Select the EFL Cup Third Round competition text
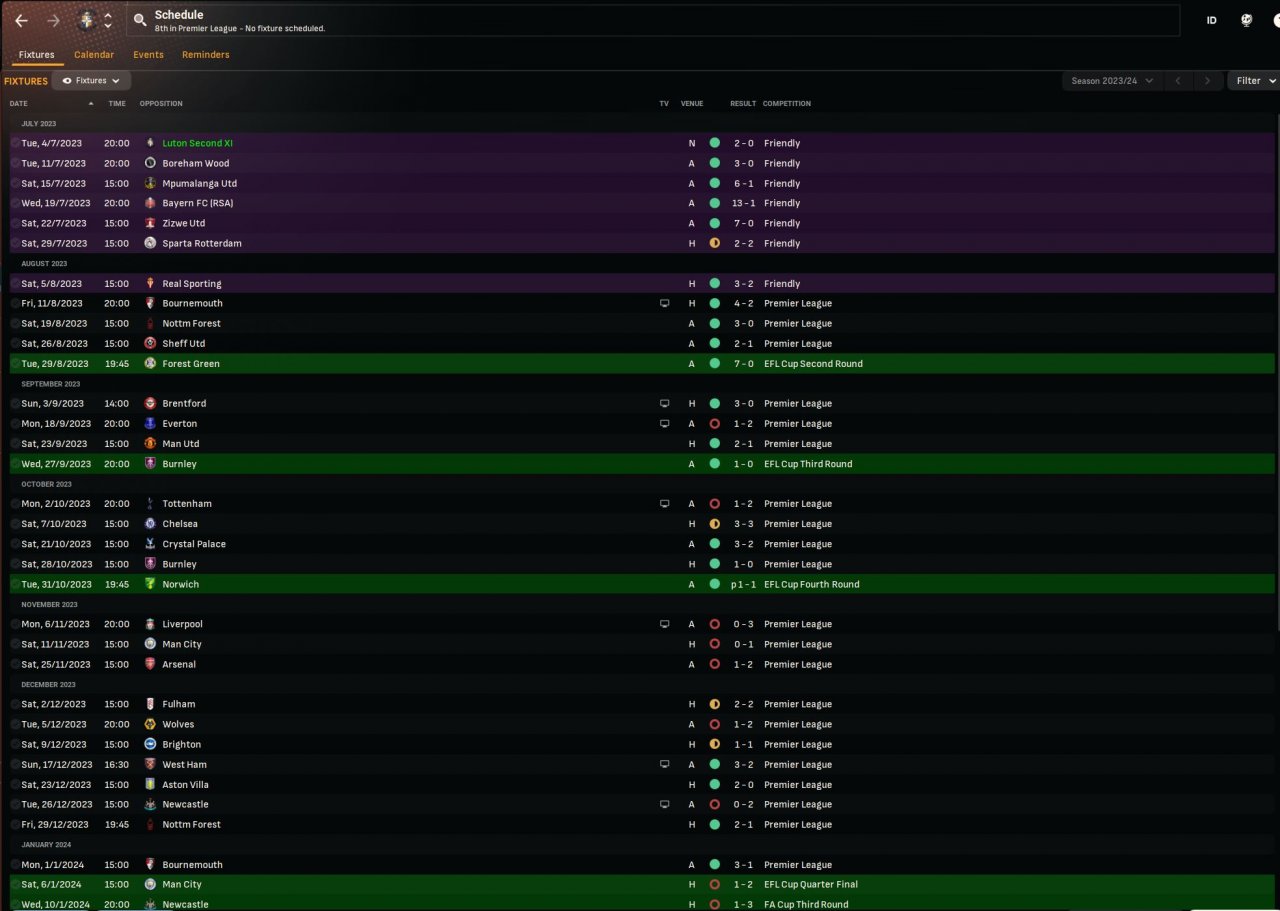Viewport: 1280px width, 911px height. click(x=809, y=463)
